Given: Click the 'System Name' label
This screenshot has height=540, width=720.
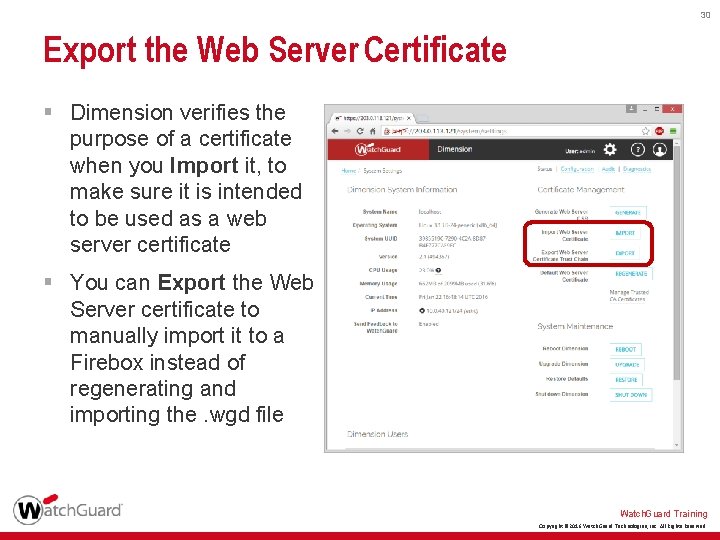Looking at the screenshot, I should [380, 212].
